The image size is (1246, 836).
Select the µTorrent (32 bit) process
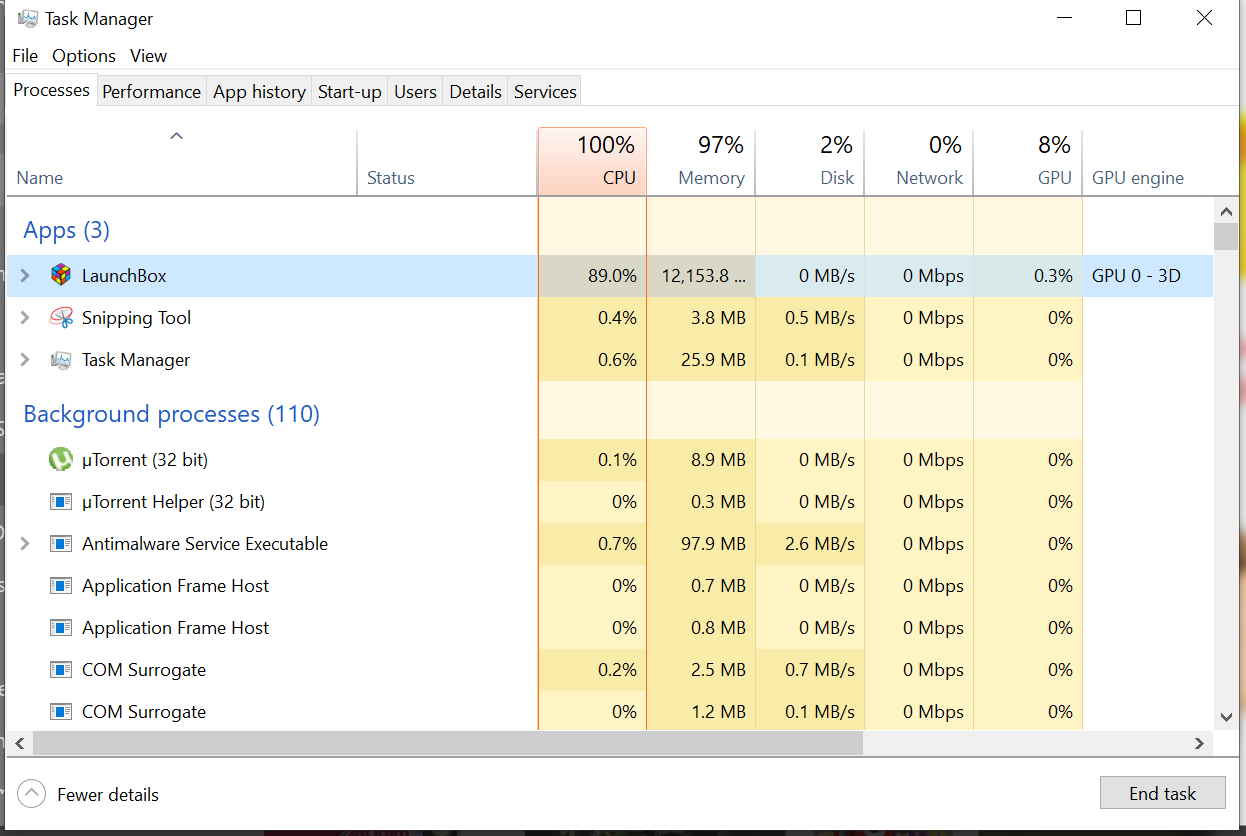pos(610,460)
